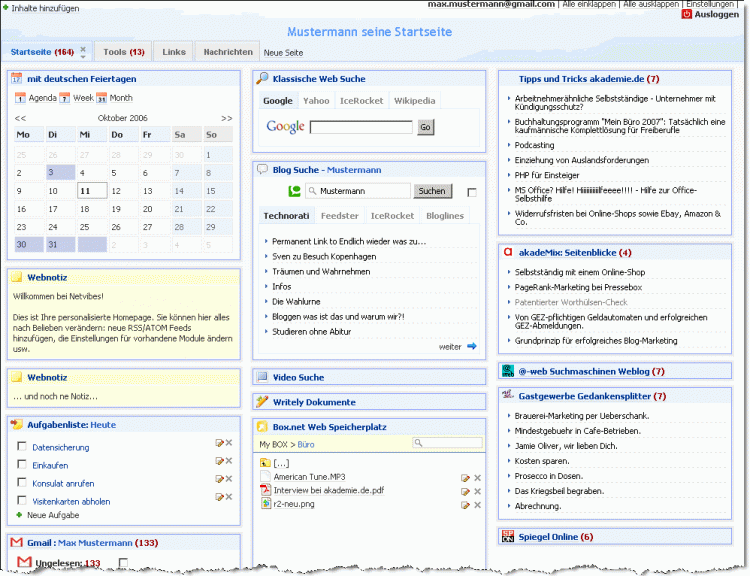Click the Box.net search input field
Image resolution: width=750 pixels, height=576 pixels.
coord(450,443)
